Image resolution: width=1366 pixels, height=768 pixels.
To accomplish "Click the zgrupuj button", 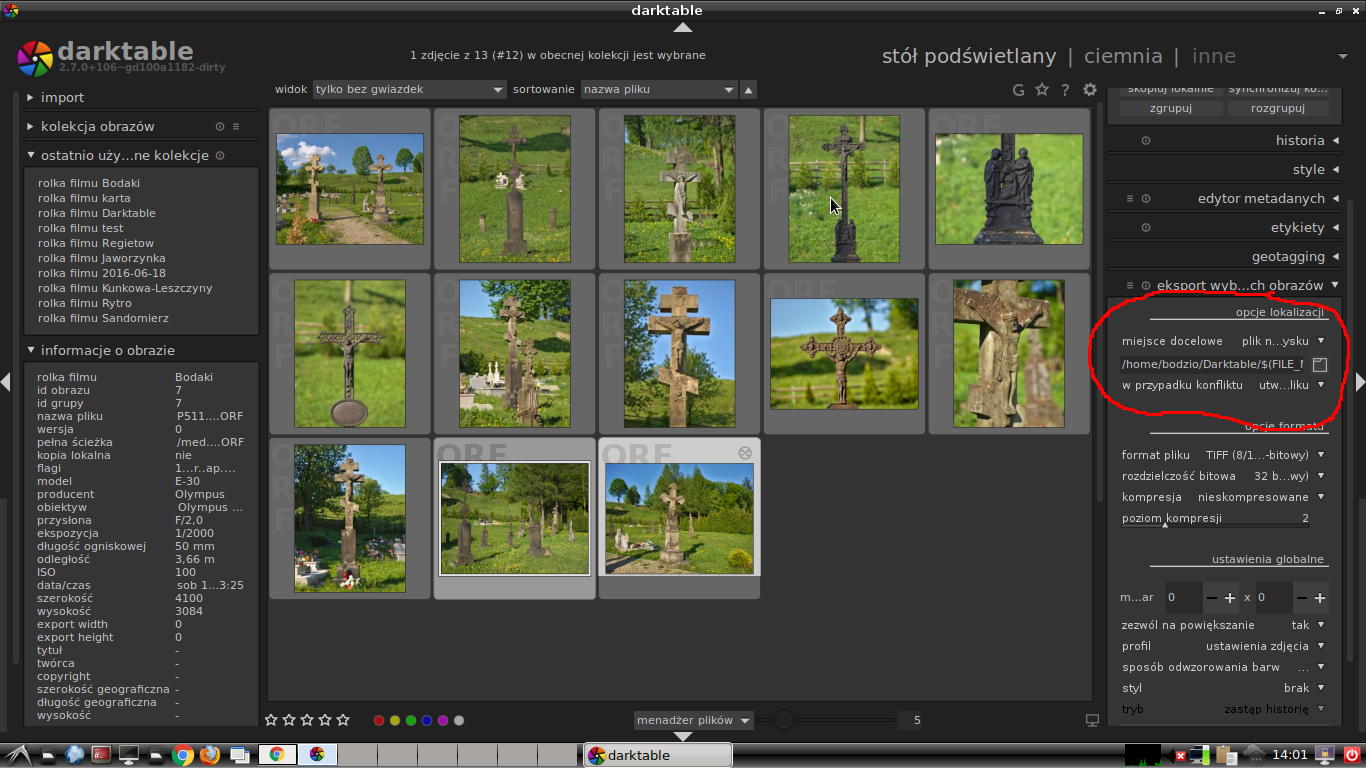I will pyautogui.click(x=1171, y=108).
